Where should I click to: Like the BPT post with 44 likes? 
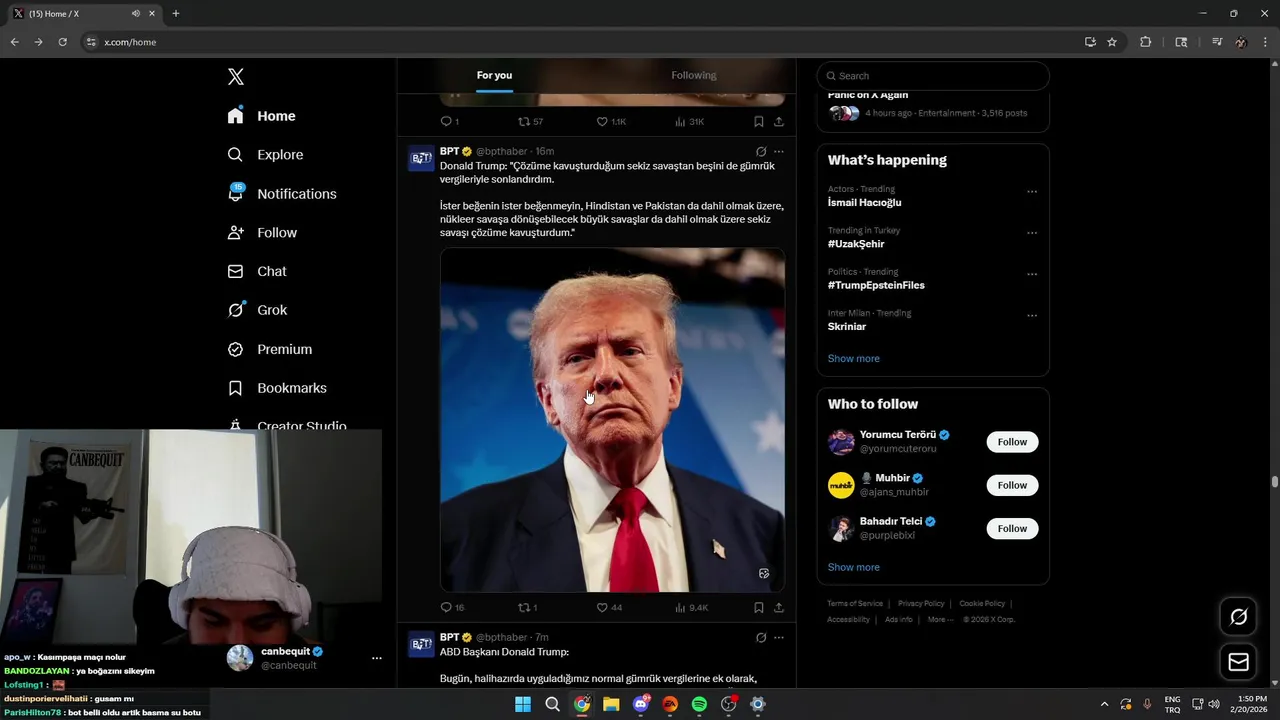click(x=609, y=607)
